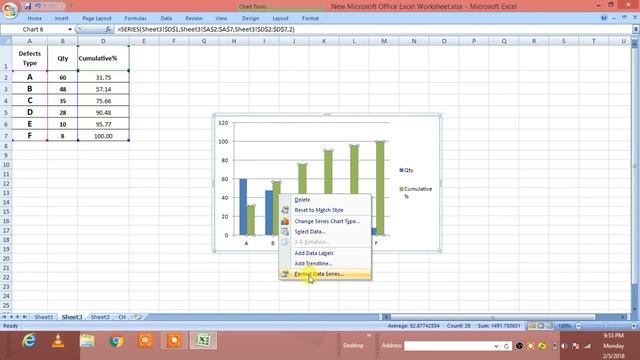Open Customize Quick Access Toolbar dropdown

pos(71,6)
